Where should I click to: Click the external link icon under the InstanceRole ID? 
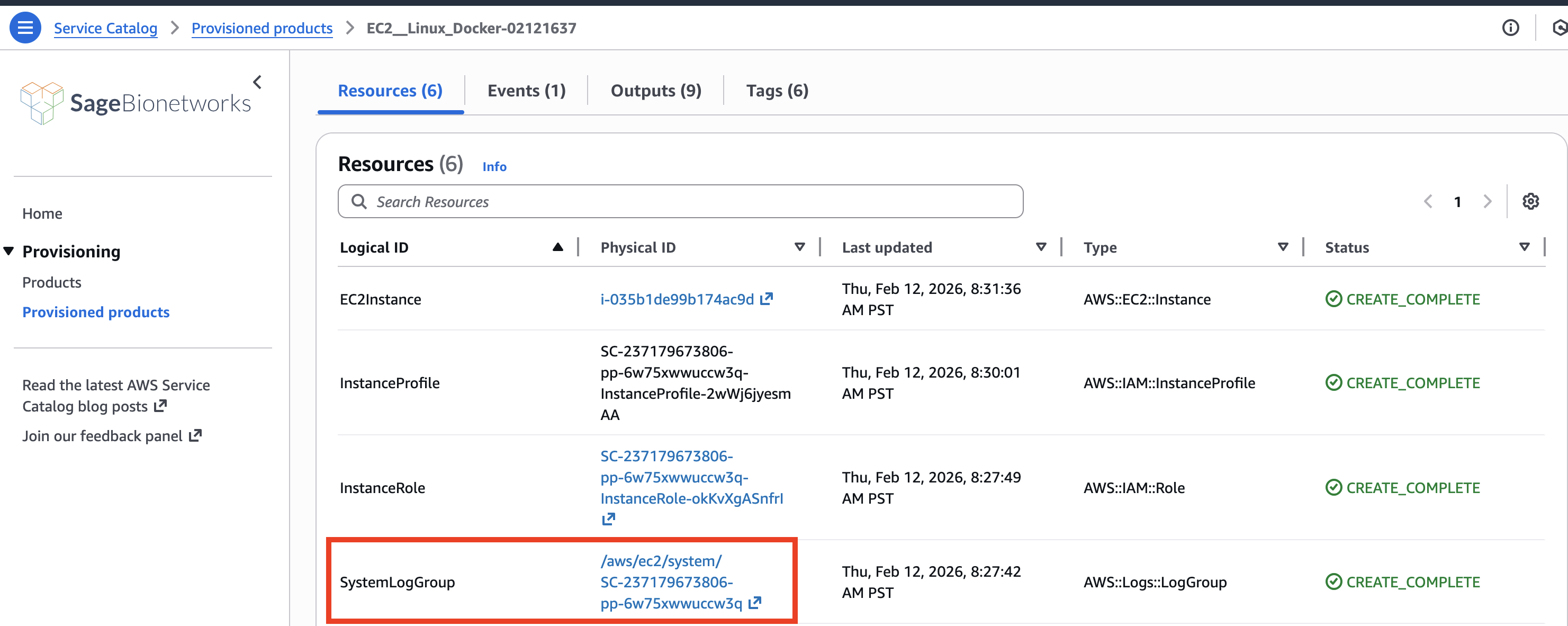(x=608, y=520)
